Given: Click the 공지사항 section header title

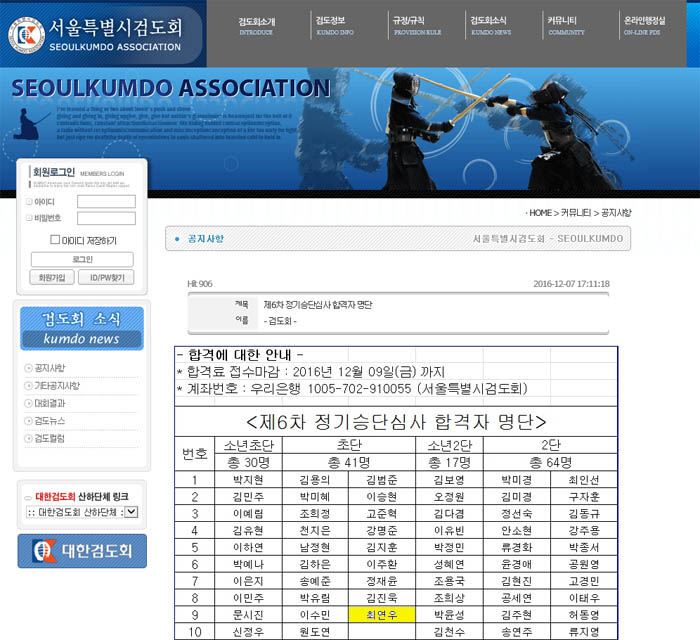Looking at the screenshot, I should [205, 239].
